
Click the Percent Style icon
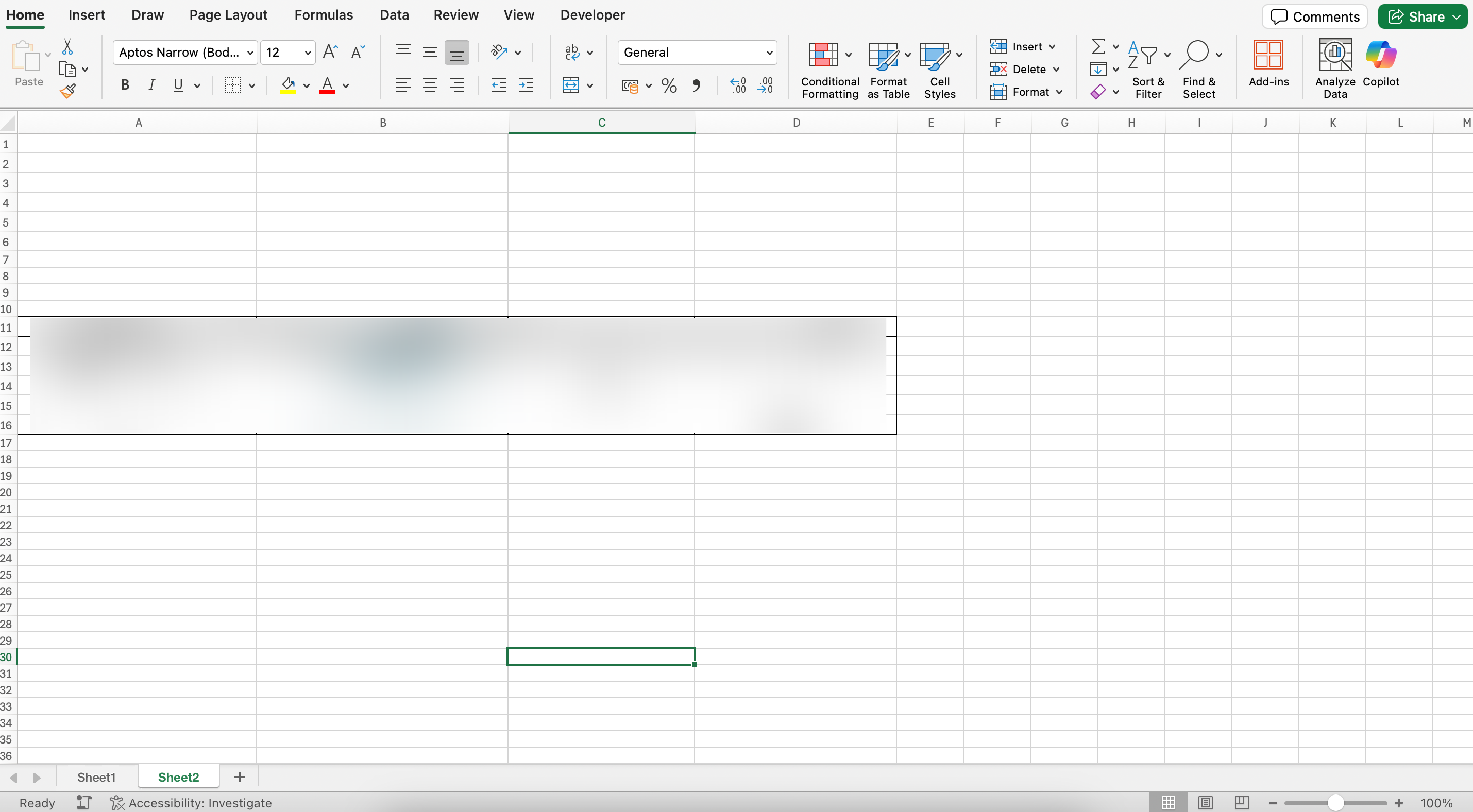click(x=668, y=85)
